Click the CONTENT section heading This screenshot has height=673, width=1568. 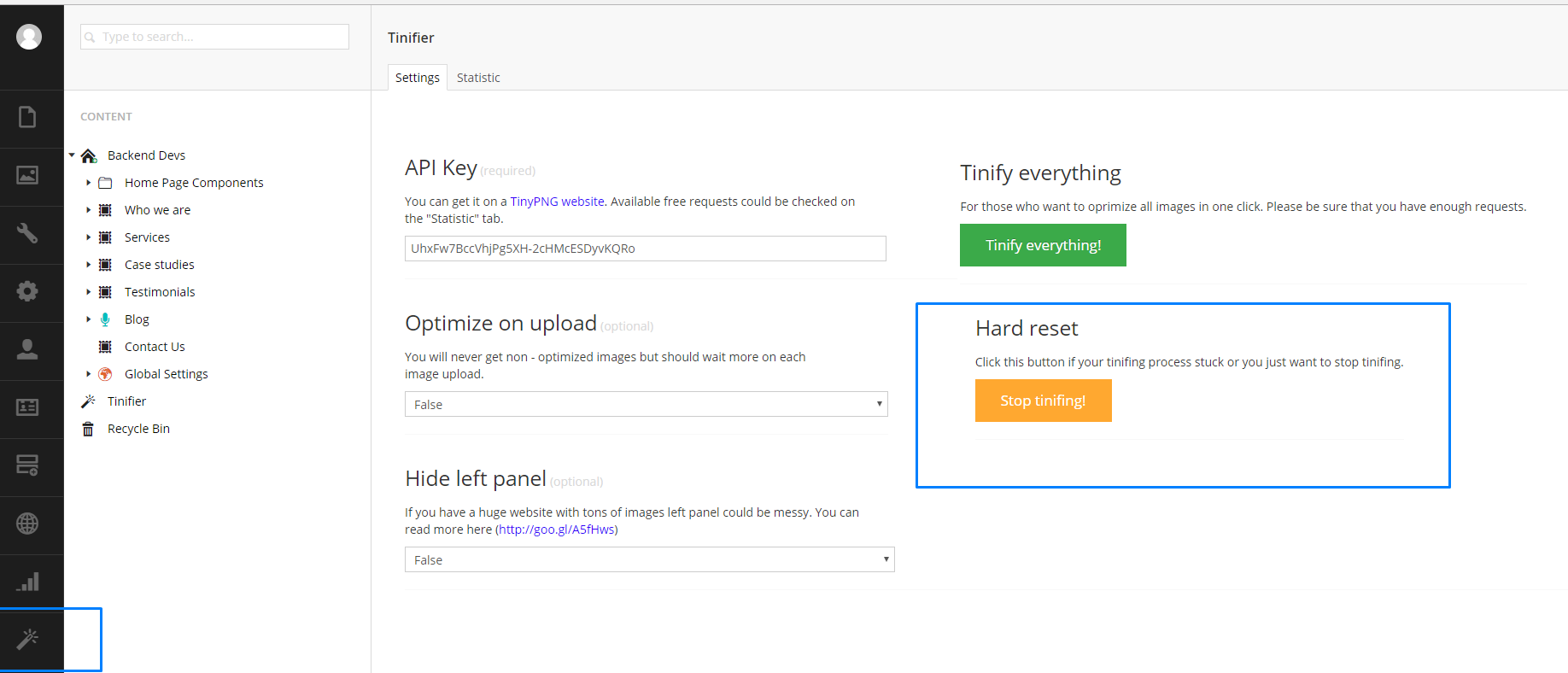(106, 117)
